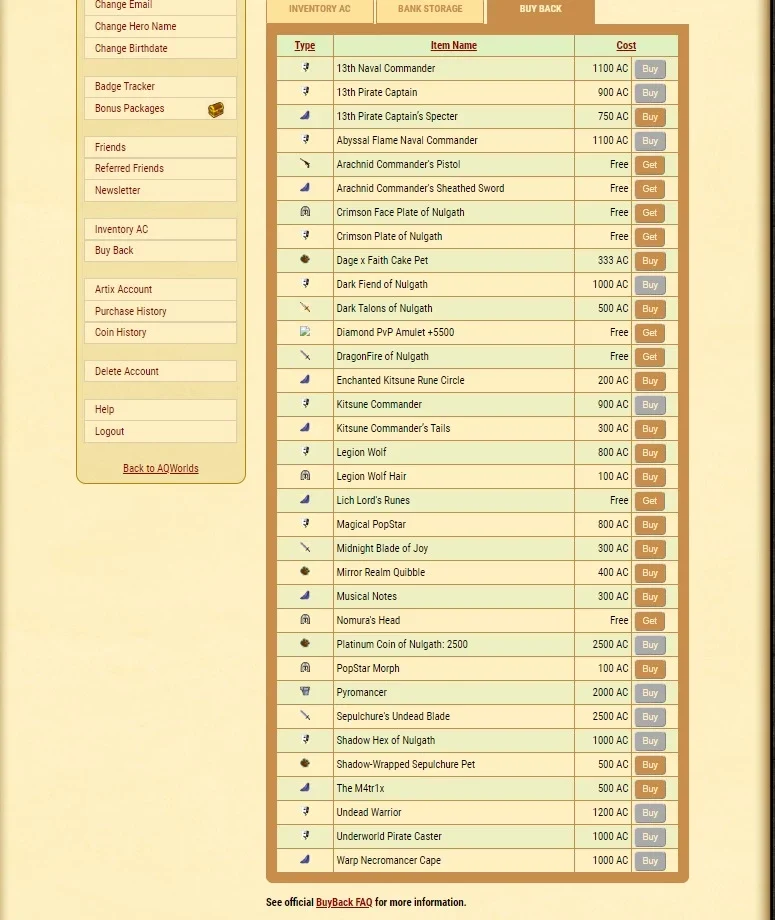Image resolution: width=775 pixels, height=920 pixels.
Task: Open Badge Tracker in sidebar menu
Action: point(160,87)
